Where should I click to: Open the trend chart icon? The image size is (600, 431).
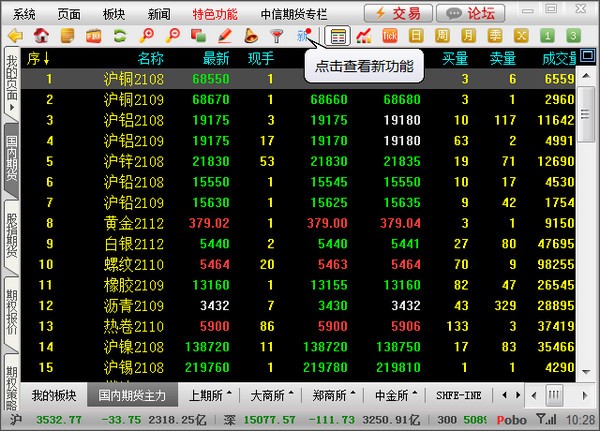pos(364,36)
